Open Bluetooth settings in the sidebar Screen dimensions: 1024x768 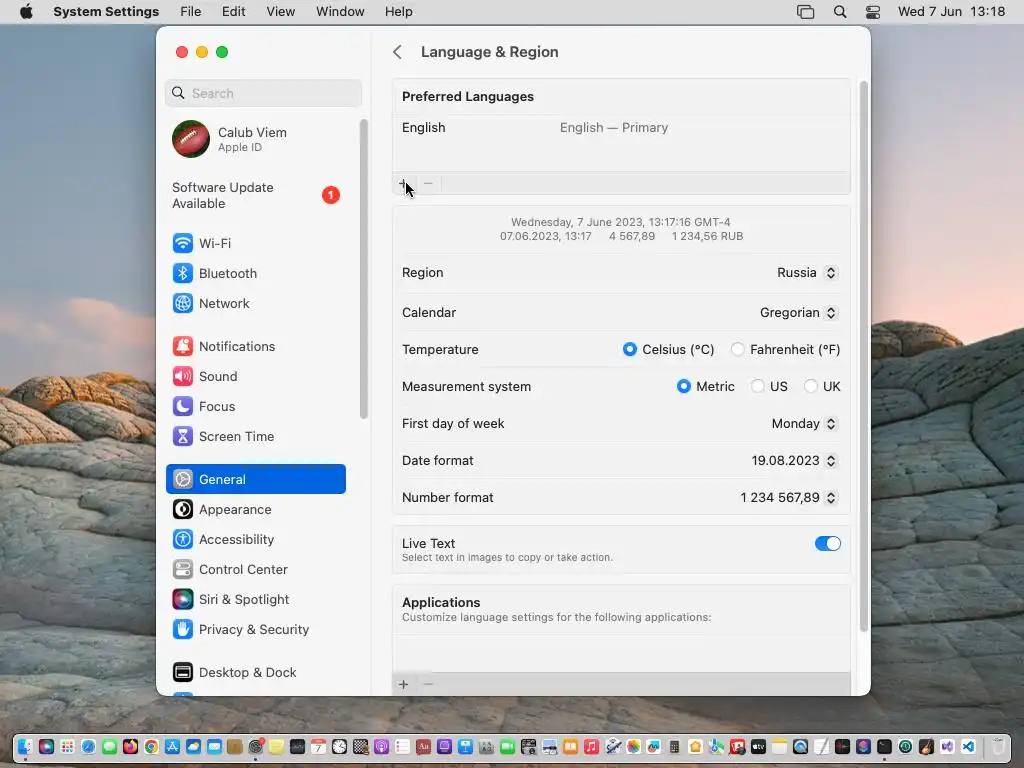click(255, 273)
